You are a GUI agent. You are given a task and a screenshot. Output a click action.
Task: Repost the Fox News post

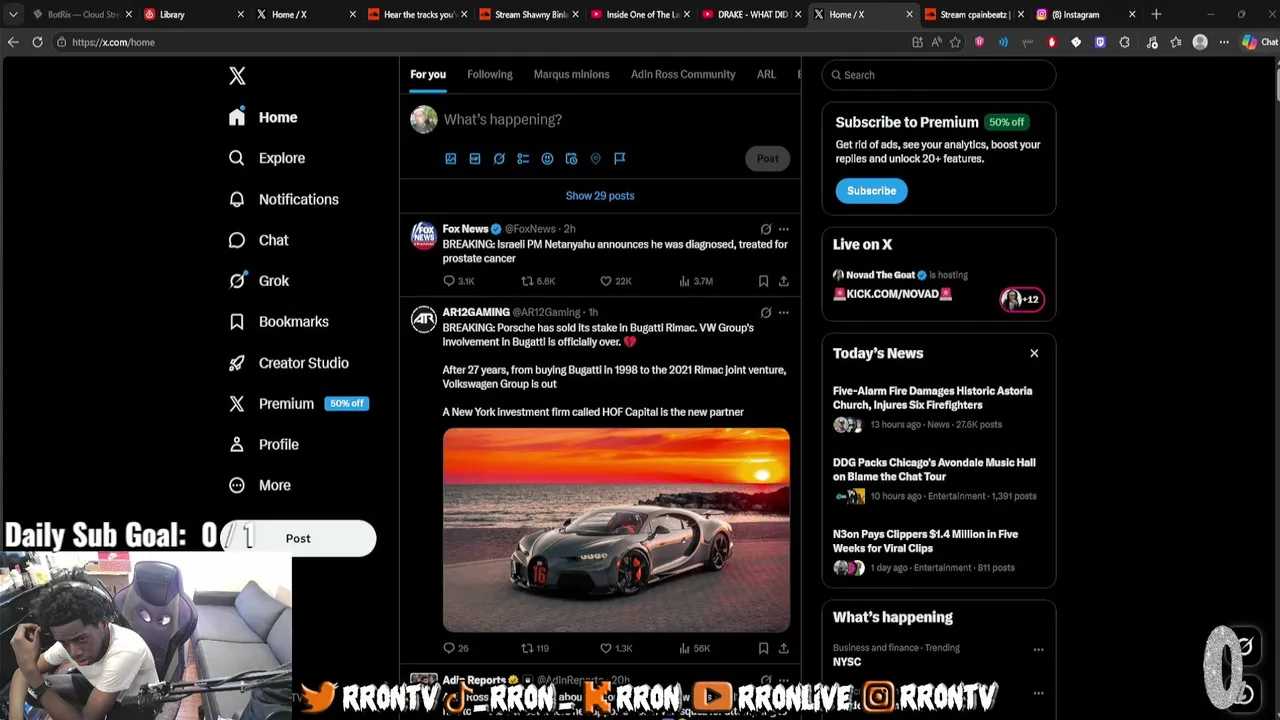[538, 281]
